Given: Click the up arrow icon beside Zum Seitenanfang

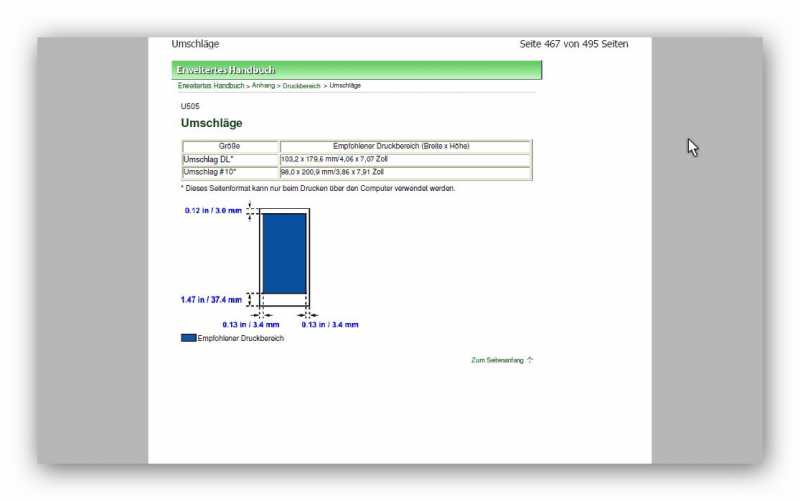Looking at the screenshot, I should coord(530,360).
